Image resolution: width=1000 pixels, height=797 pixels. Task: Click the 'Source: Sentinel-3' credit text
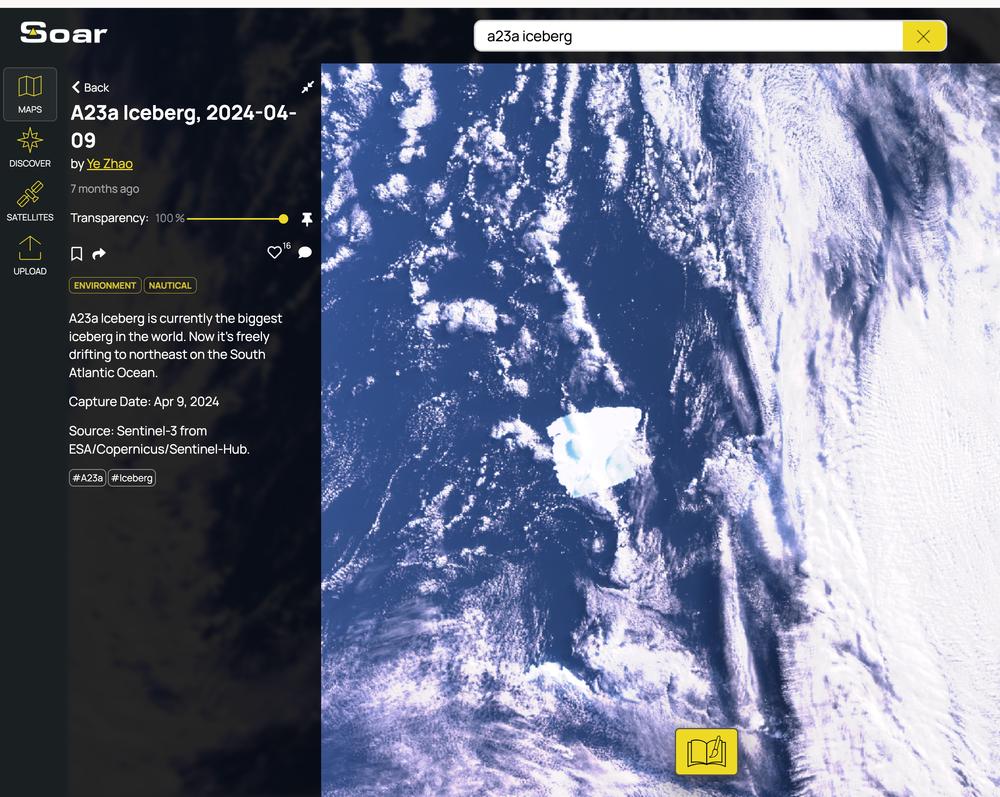[159, 440]
